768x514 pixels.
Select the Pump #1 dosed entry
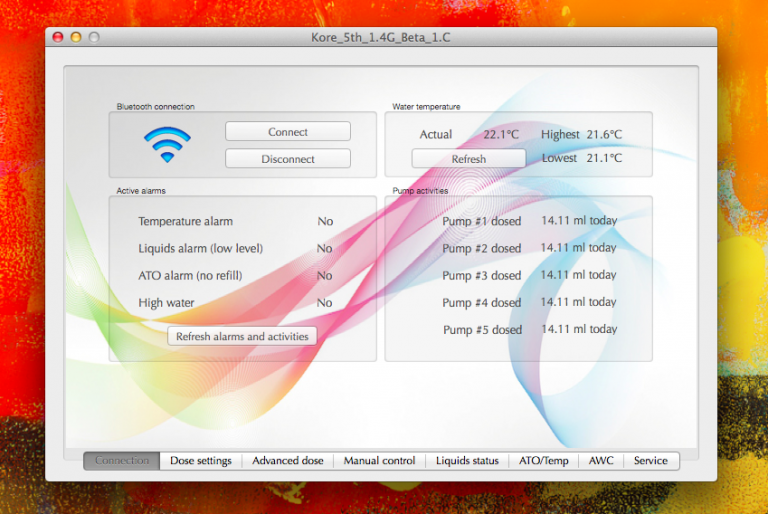pyautogui.click(x=481, y=221)
